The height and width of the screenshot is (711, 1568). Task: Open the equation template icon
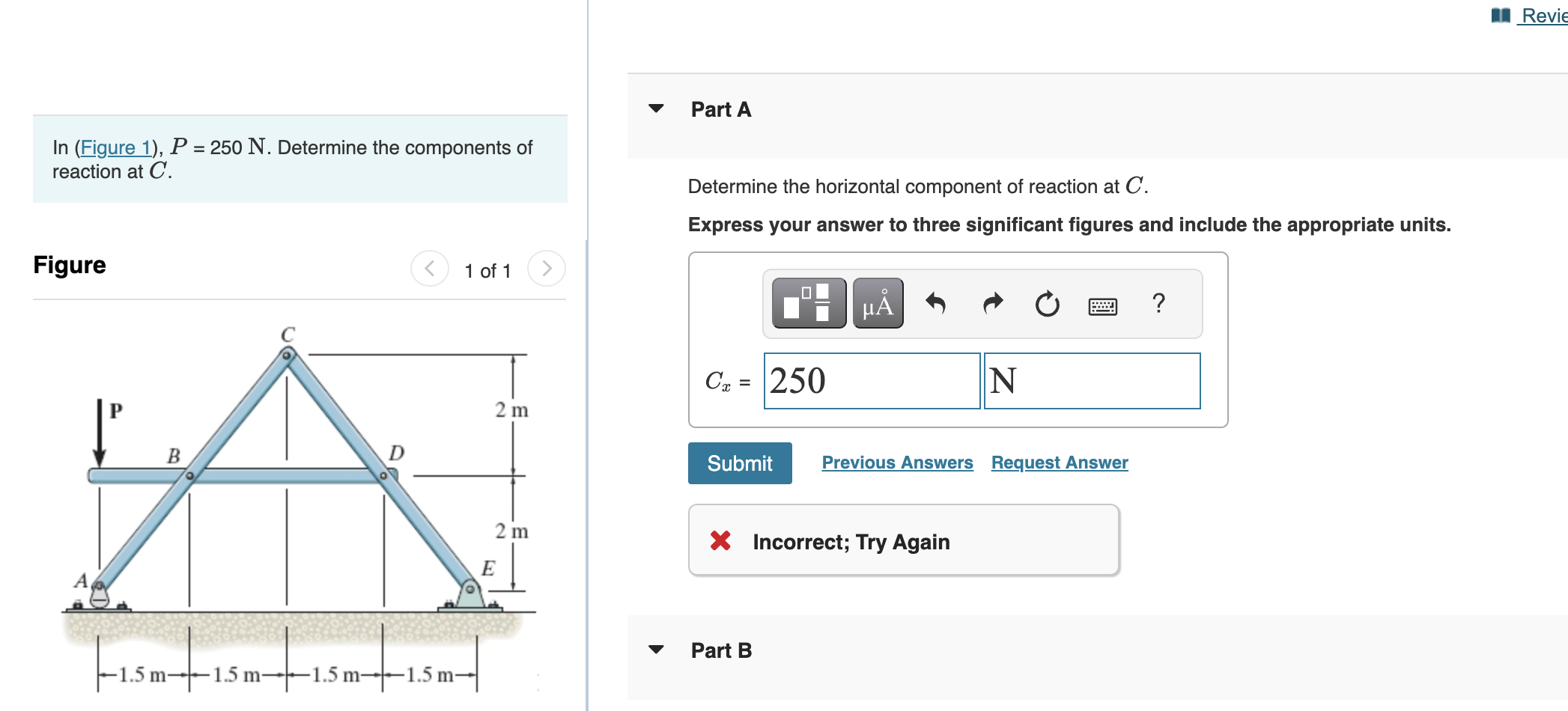[x=807, y=304]
